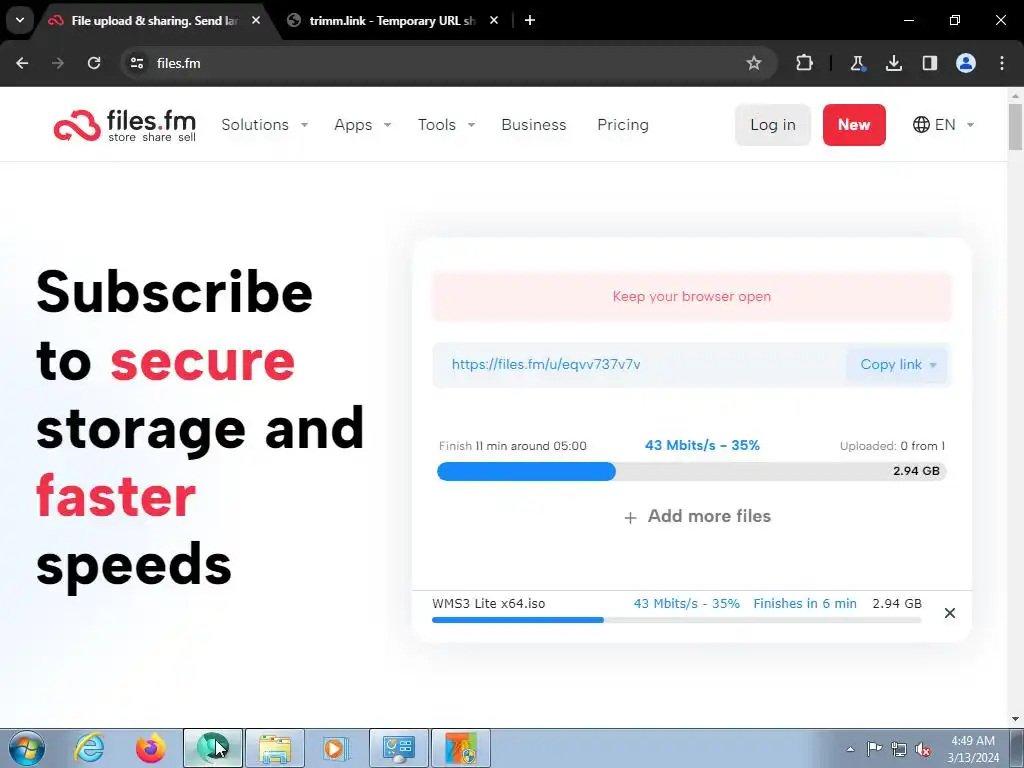Image resolution: width=1024 pixels, height=768 pixels.
Task: Open network tray icon
Action: (x=899, y=749)
